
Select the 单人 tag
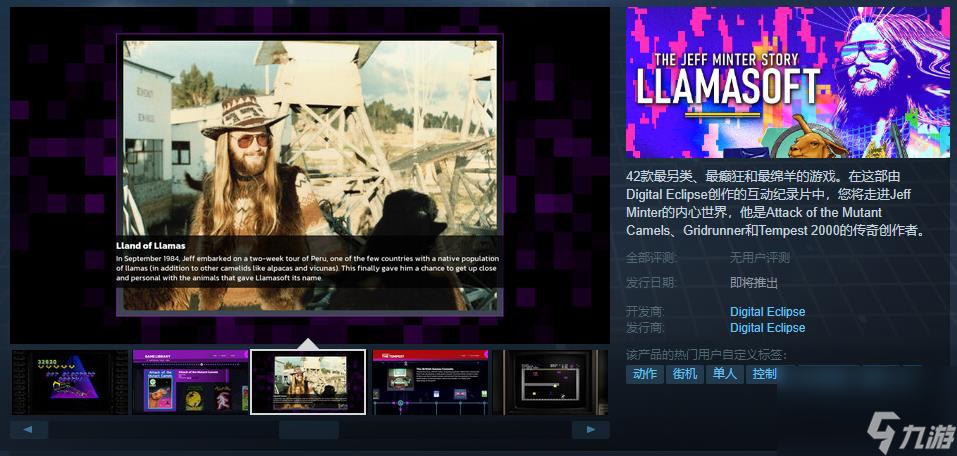pyautogui.click(x=724, y=374)
